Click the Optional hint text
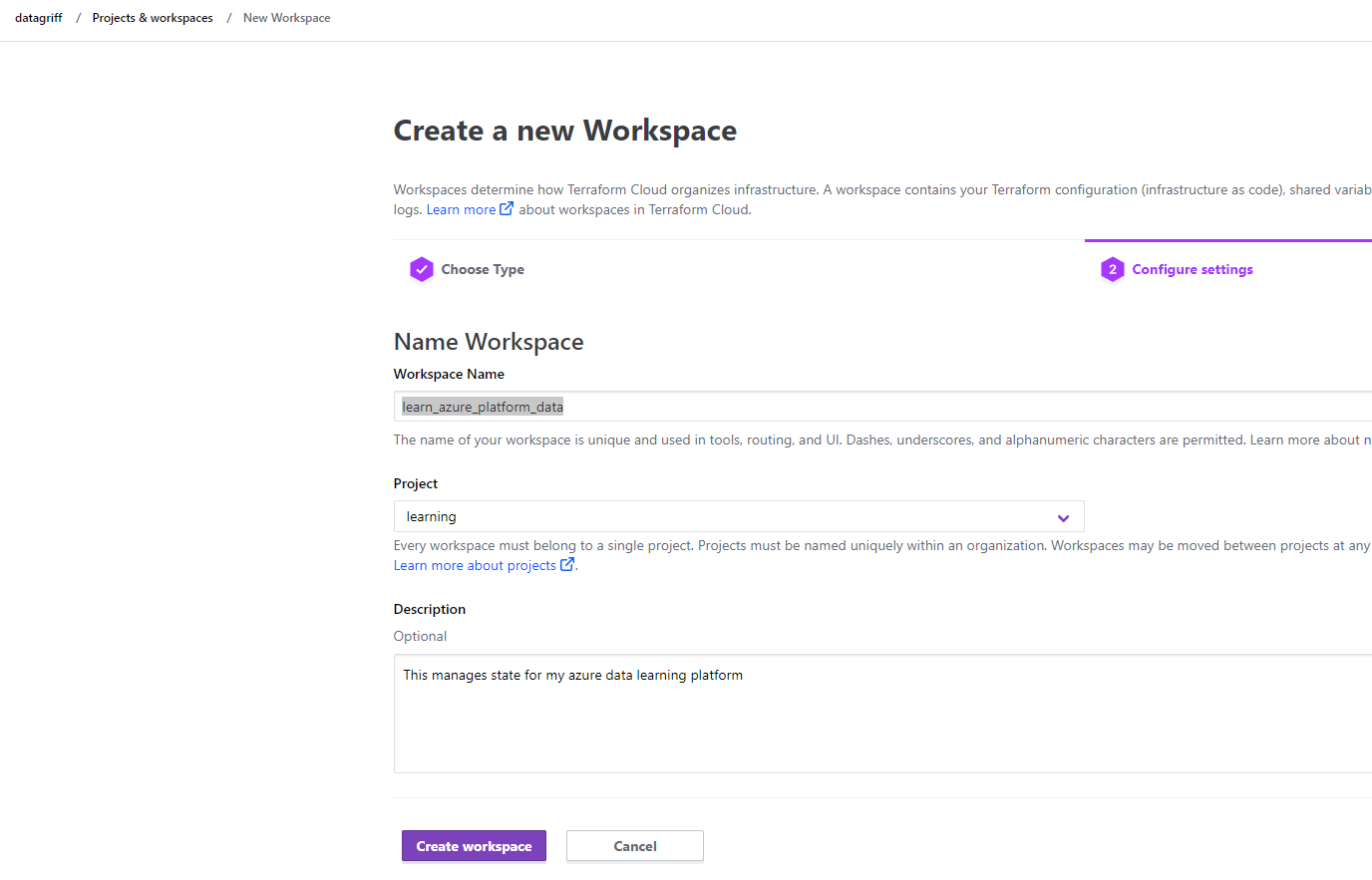 [x=420, y=636]
